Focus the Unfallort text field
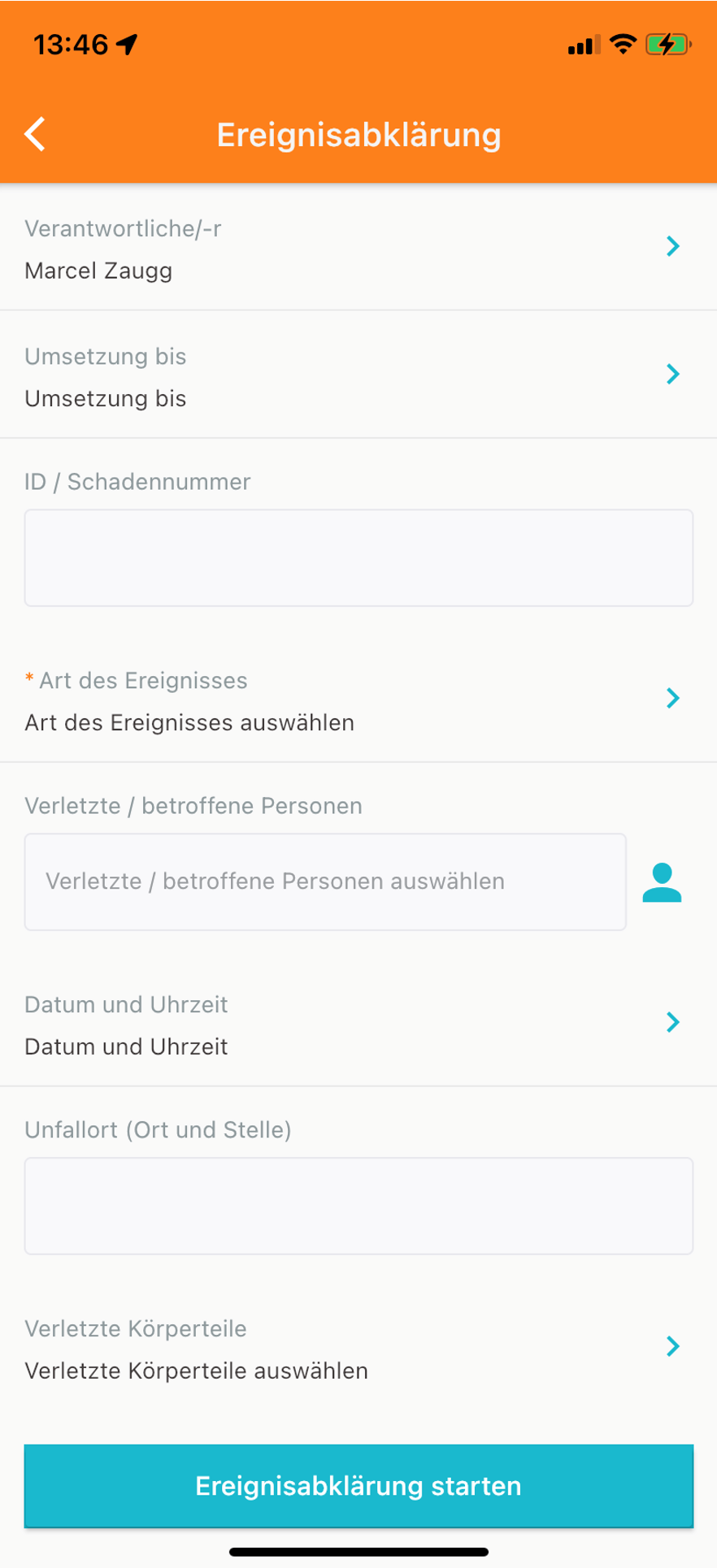Image resolution: width=717 pixels, height=1568 pixels. tap(358, 1206)
